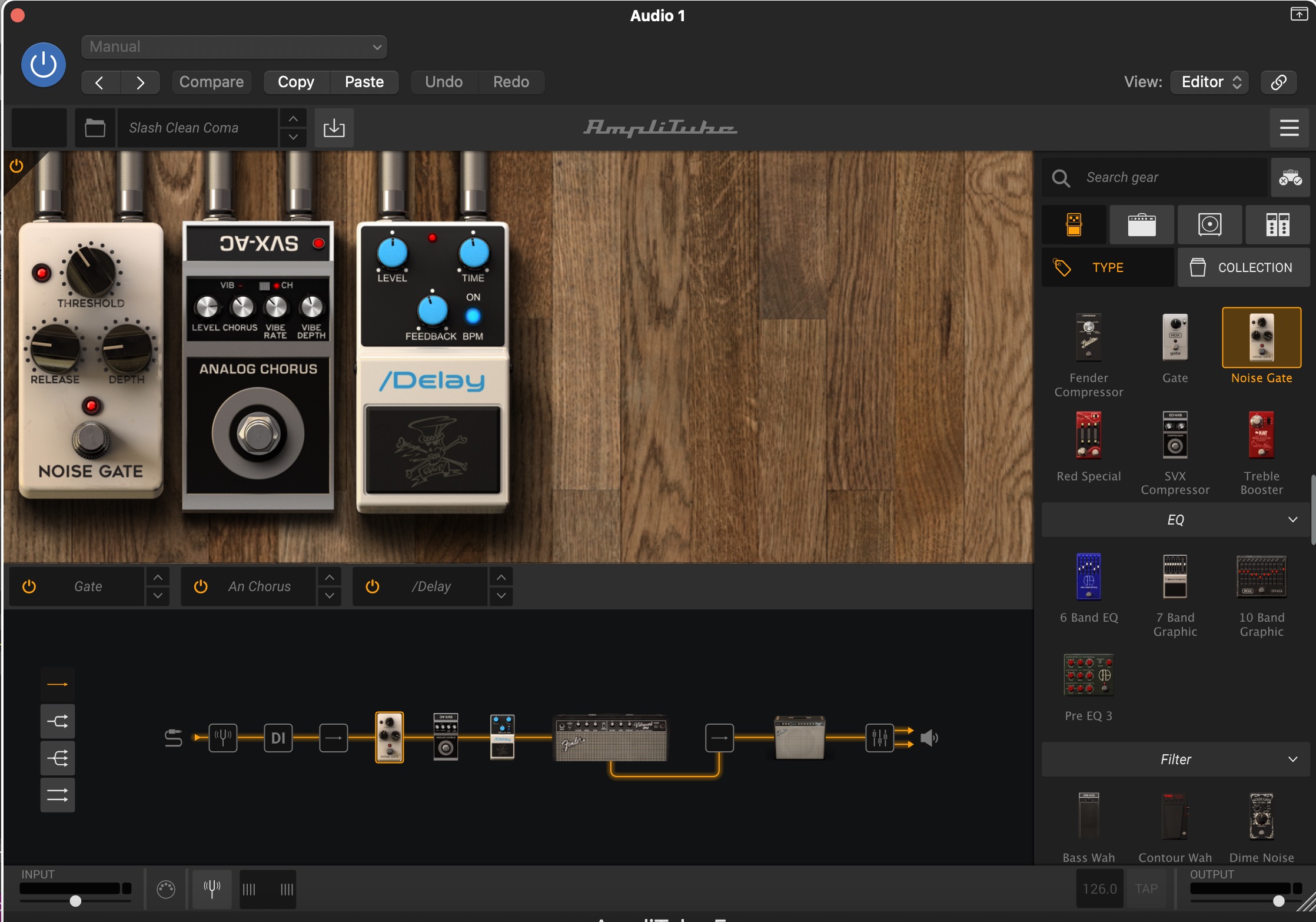The image size is (1316, 922).
Task: Click the Noise Gate THRESHOLD knob
Action: pyautogui.click(x=91, y=271)
